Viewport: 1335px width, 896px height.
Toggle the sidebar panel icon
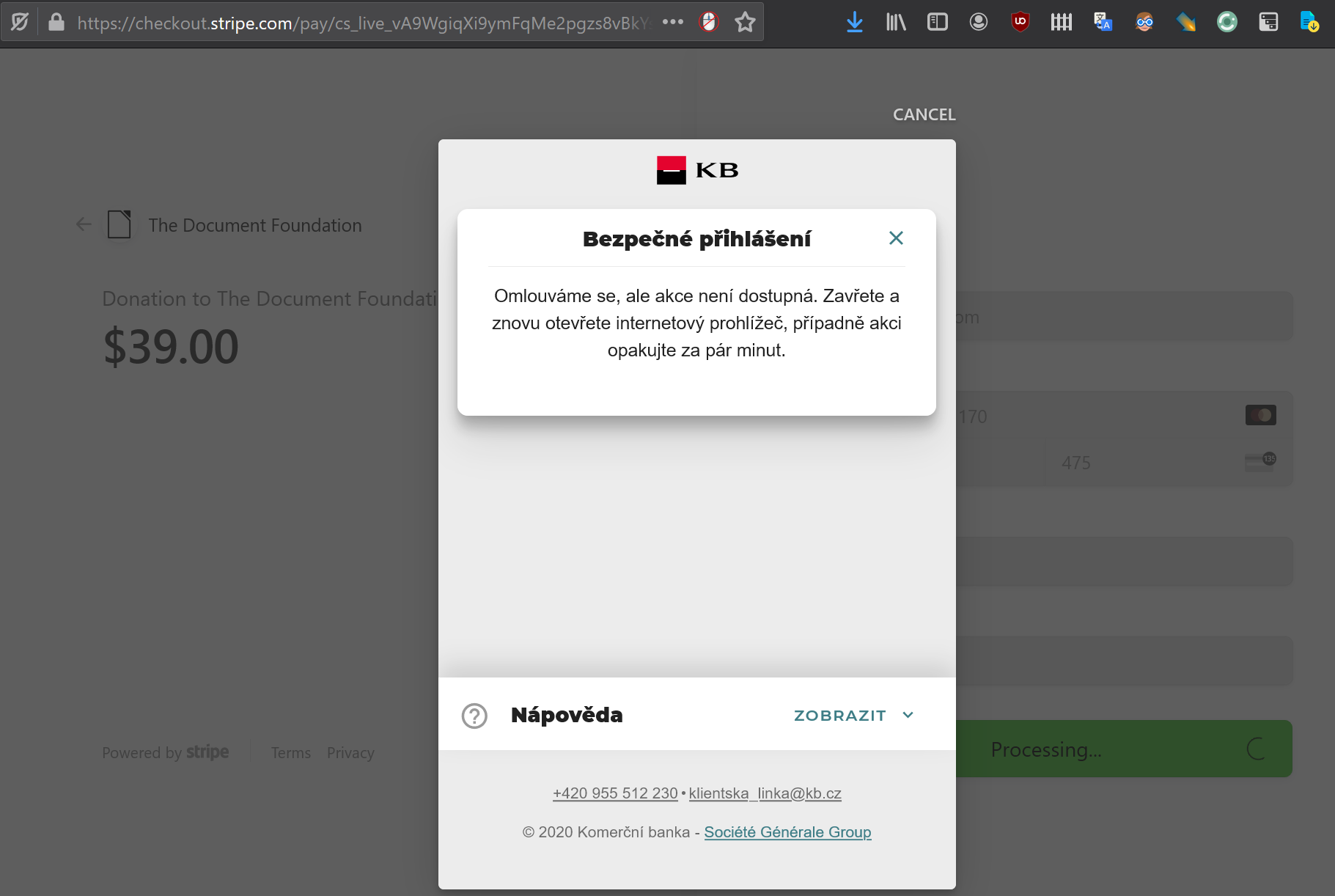(938, 22)
